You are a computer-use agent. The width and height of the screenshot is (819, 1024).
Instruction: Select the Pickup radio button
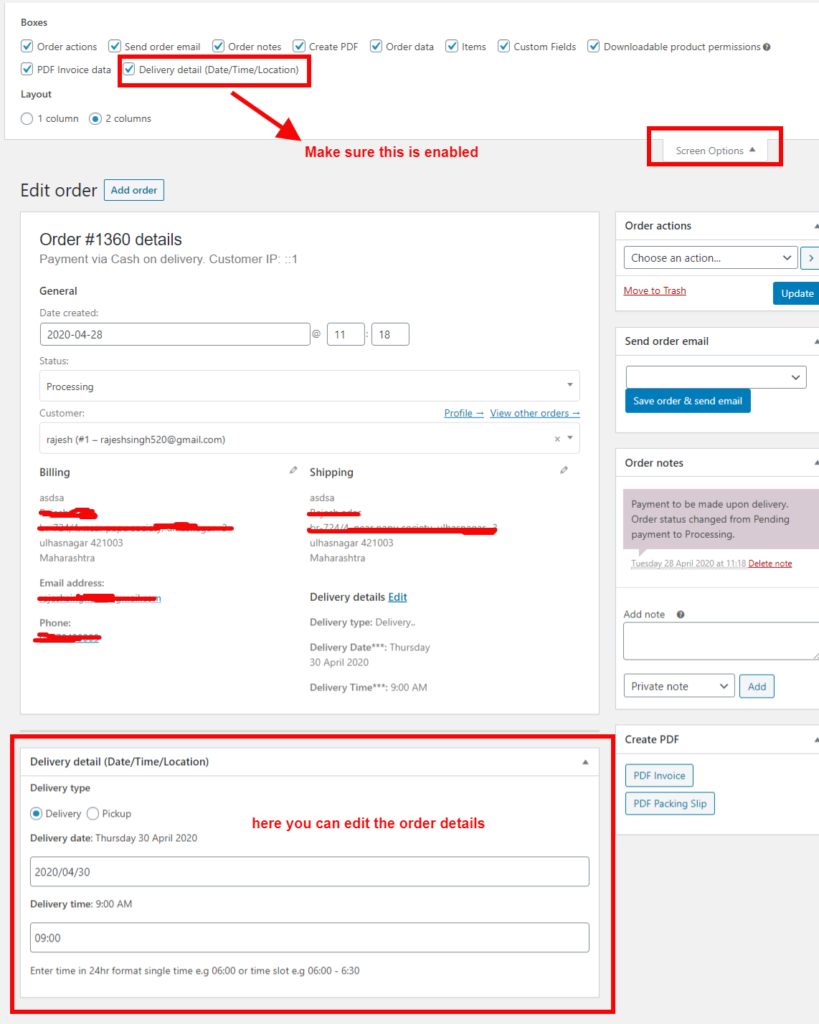click(93, 814)
